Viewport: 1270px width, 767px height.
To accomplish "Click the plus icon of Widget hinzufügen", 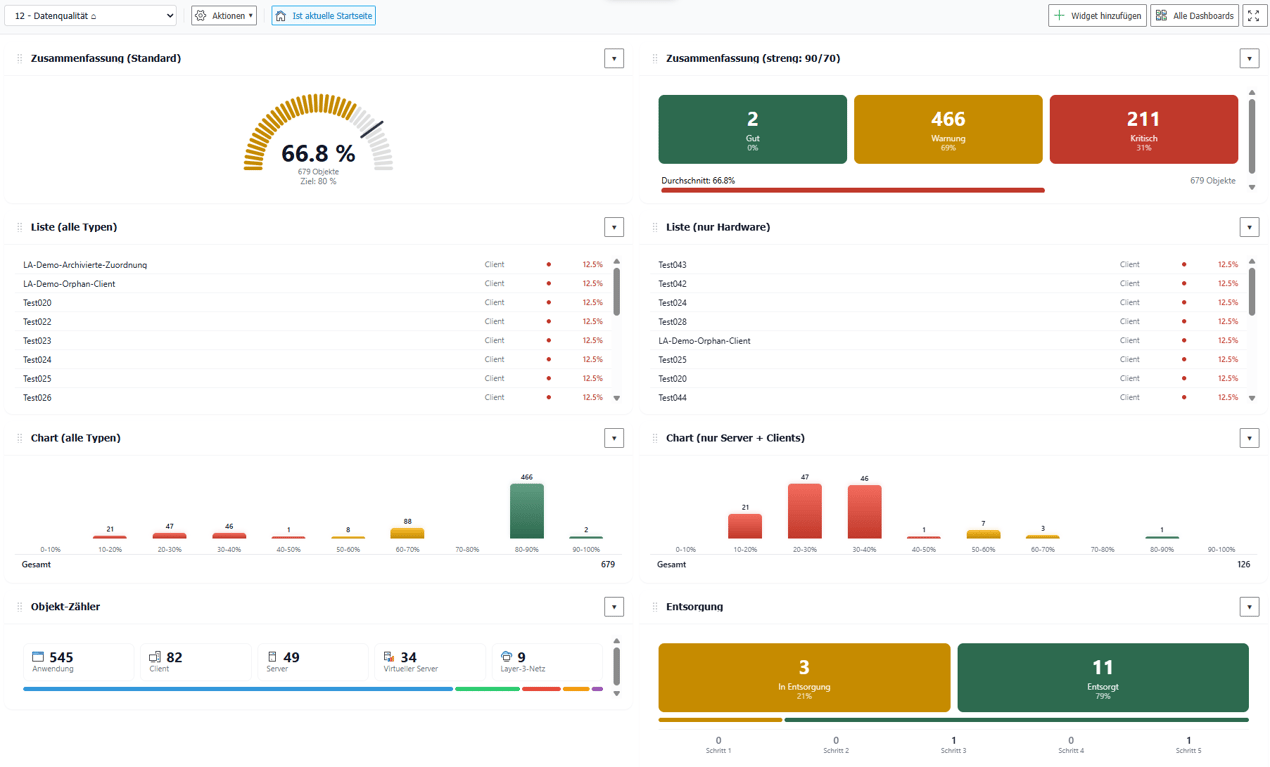I will click(x=1060, y=16).
